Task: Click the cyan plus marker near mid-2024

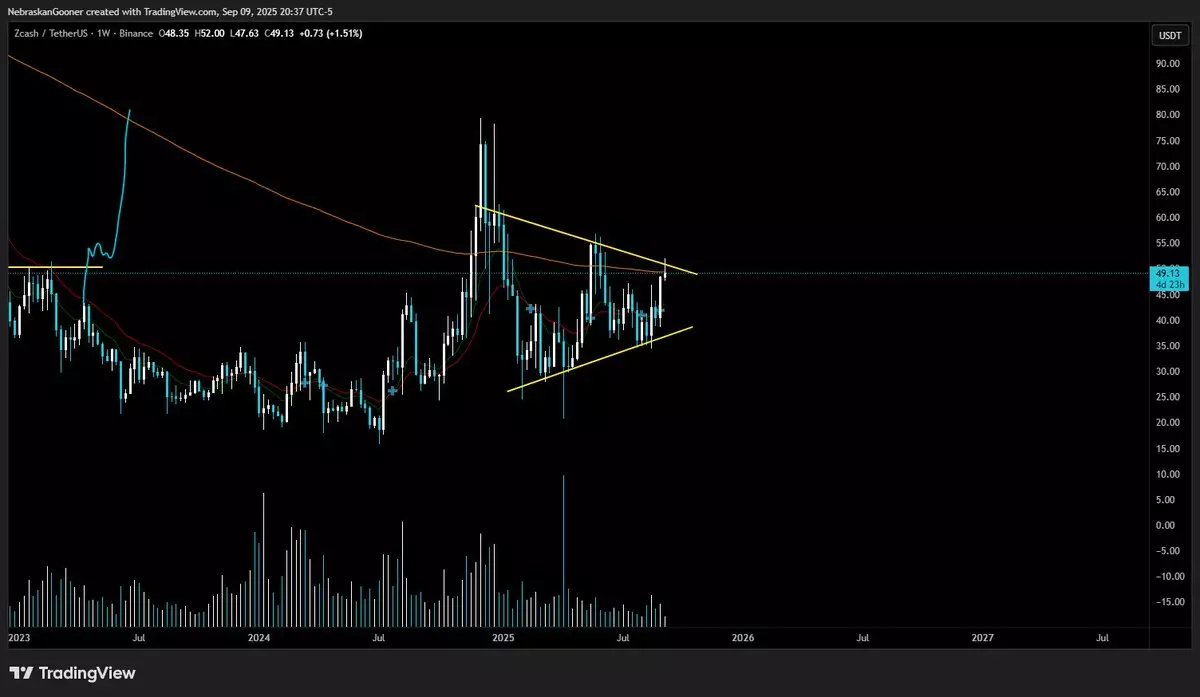Action: 393,390
